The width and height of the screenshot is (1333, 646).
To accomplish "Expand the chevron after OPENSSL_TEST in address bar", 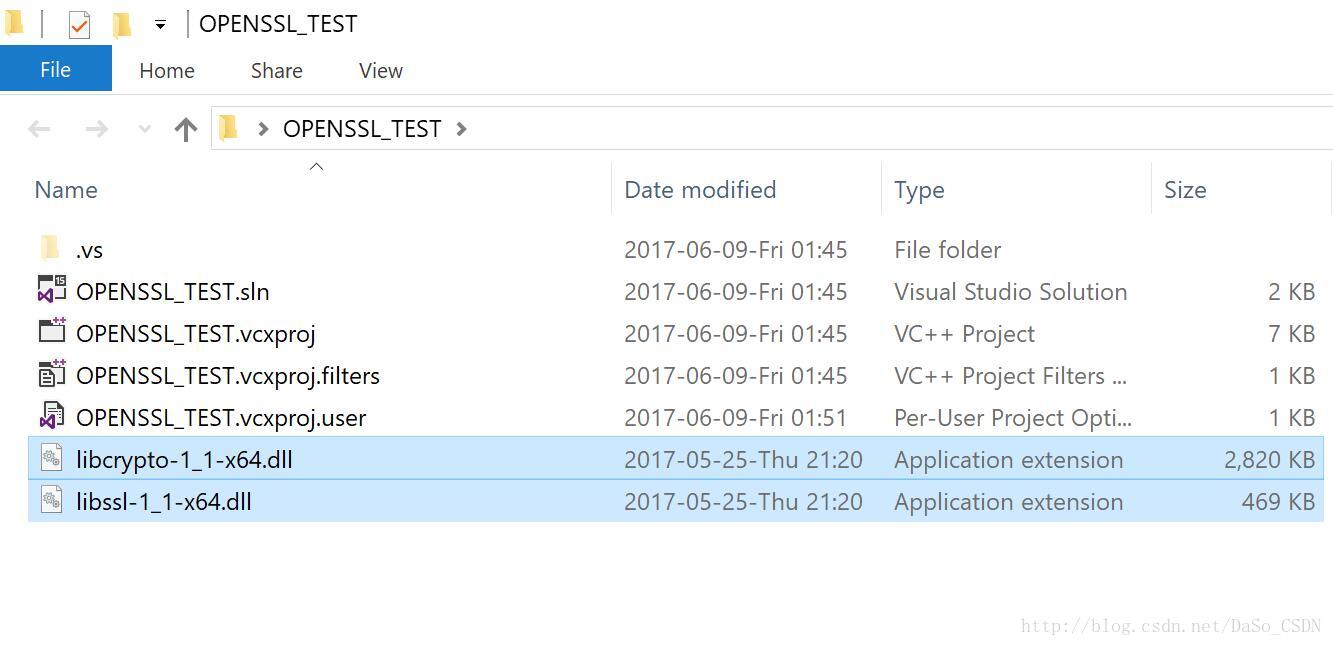I will click(x=461, y=129).
